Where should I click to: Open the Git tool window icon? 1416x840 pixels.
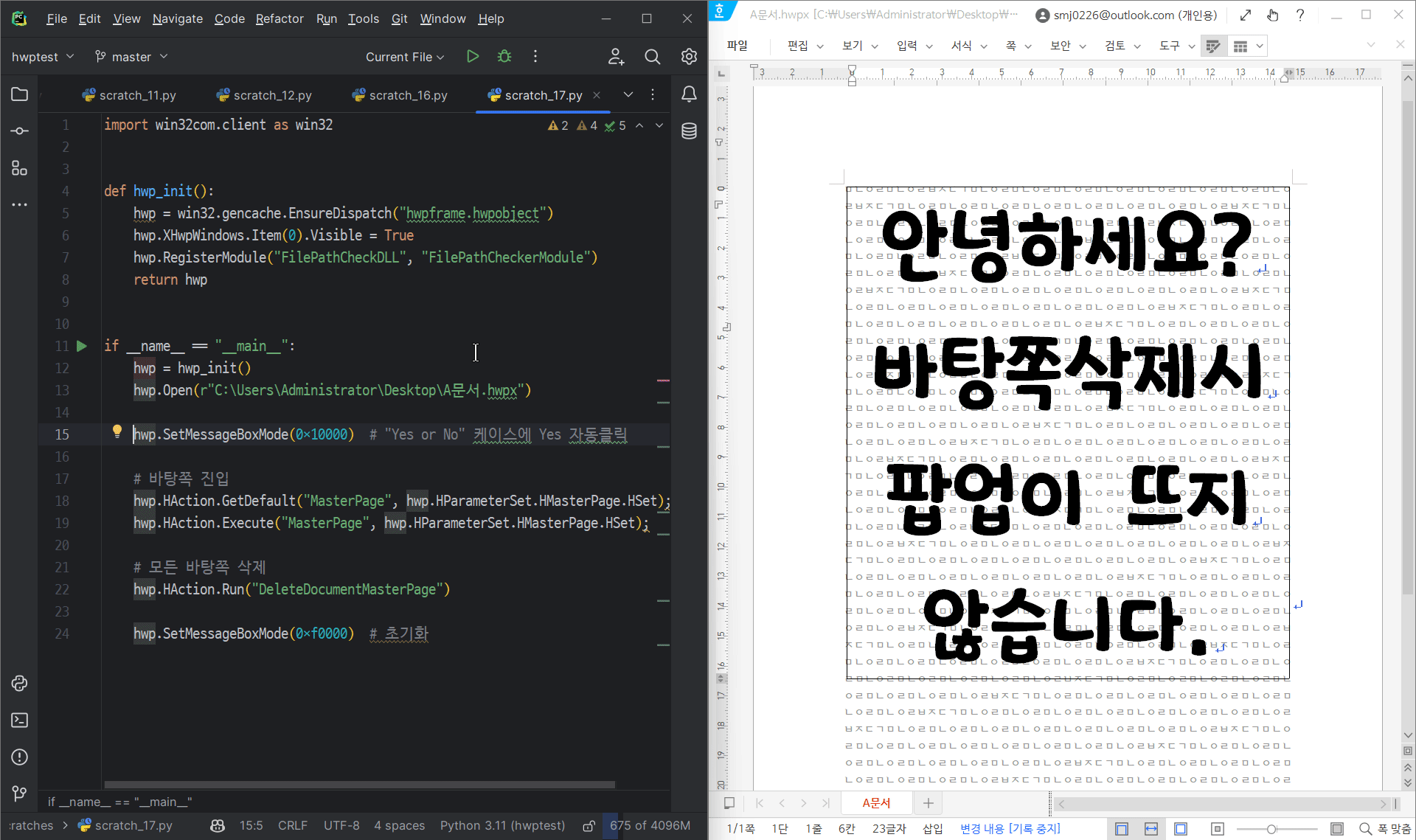pyautogui.click(x=20, y=794)
